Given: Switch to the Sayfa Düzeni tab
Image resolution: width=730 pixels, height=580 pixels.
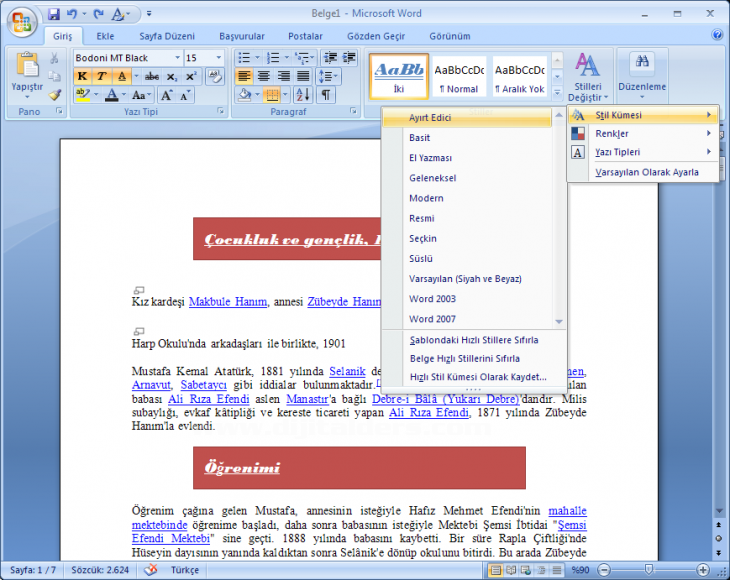Looking at the screenshot, I should (164, 36).
